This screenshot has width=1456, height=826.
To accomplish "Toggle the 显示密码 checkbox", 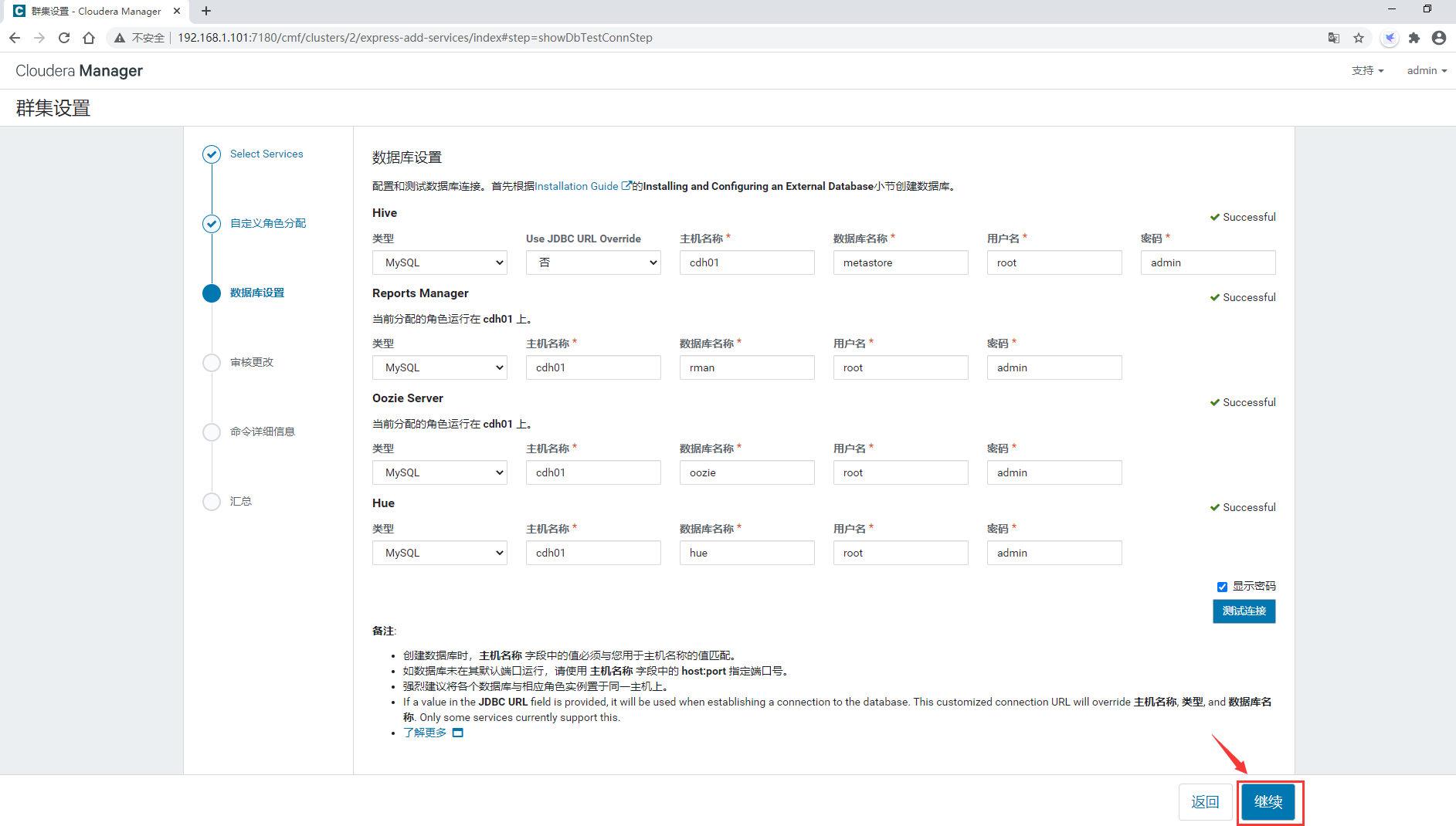I will point(1222,587).
